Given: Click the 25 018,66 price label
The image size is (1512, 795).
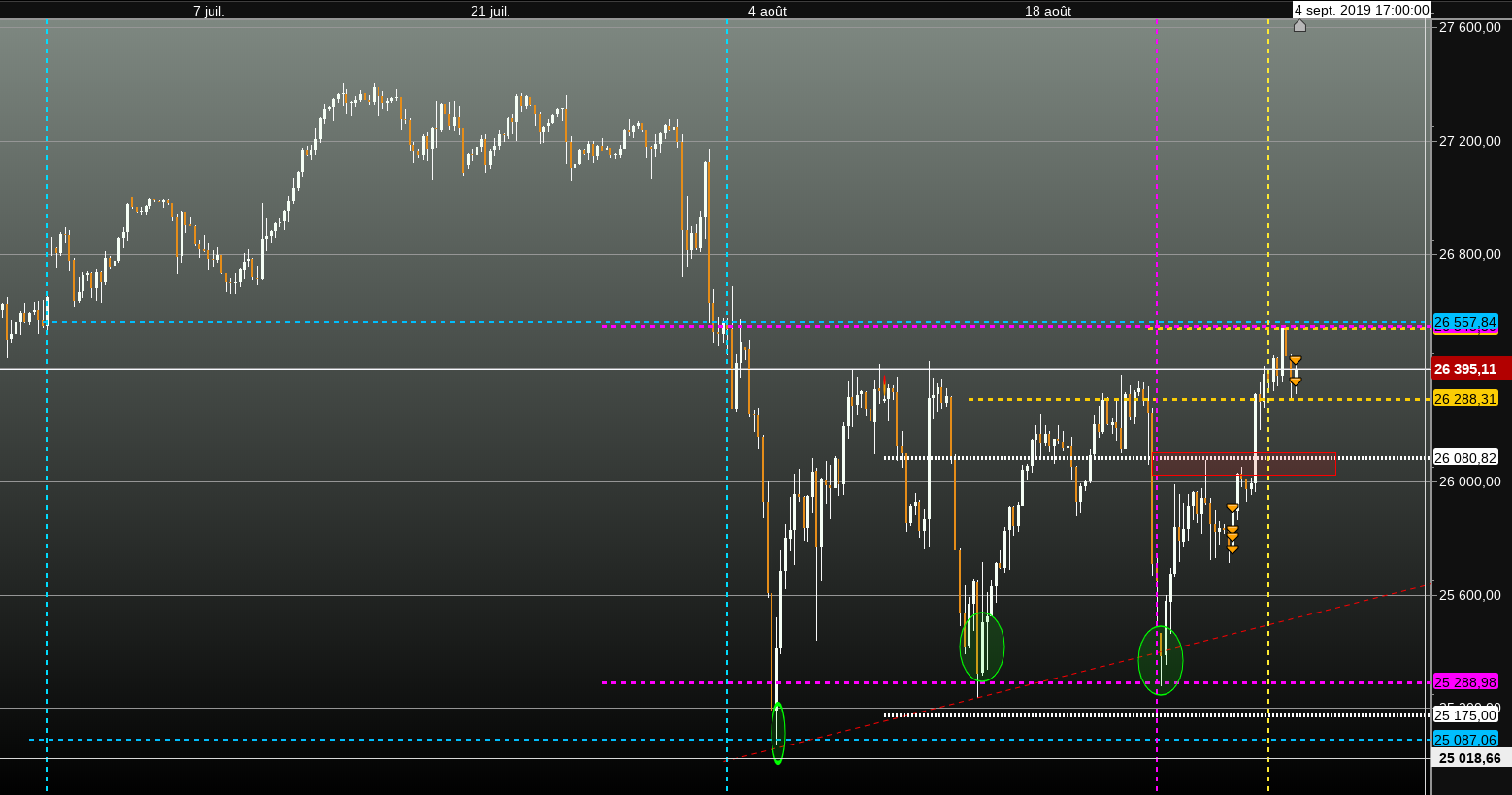Looking at the screenshot, I should click(x=1470, y=758).
